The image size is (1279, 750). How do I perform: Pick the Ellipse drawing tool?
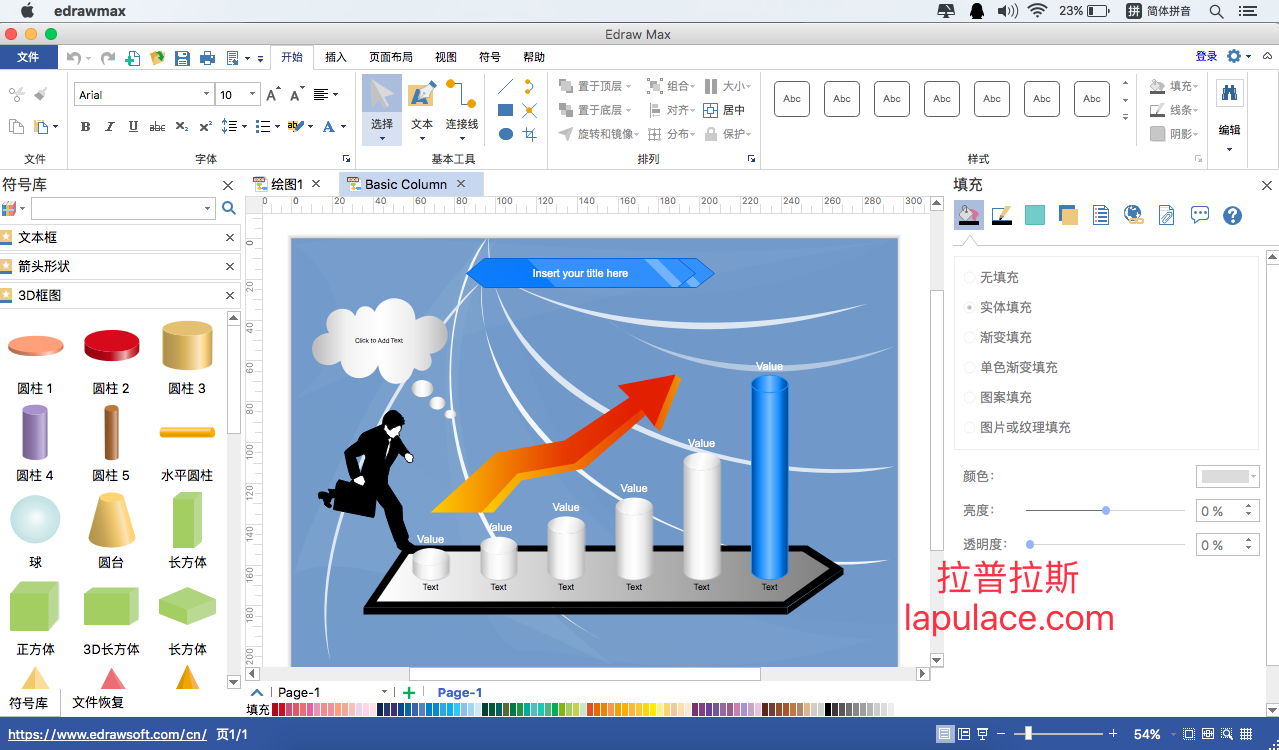pyautogui.click(x=506, y=134)
